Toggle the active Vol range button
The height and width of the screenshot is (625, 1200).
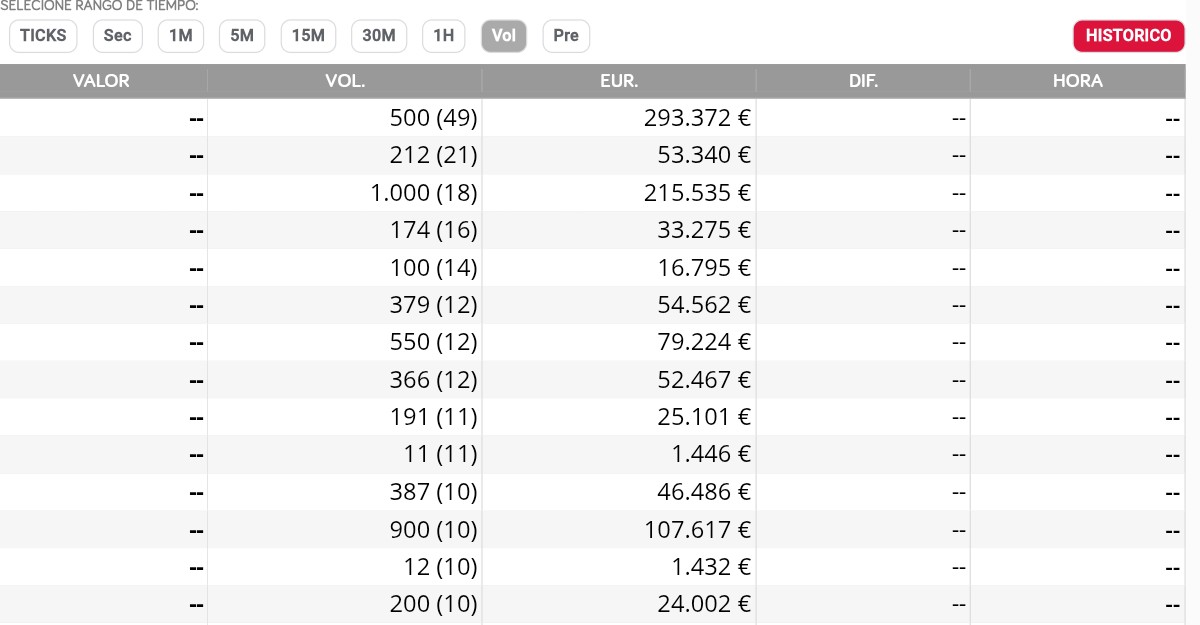pyautogui.click(x=504, y=36)
